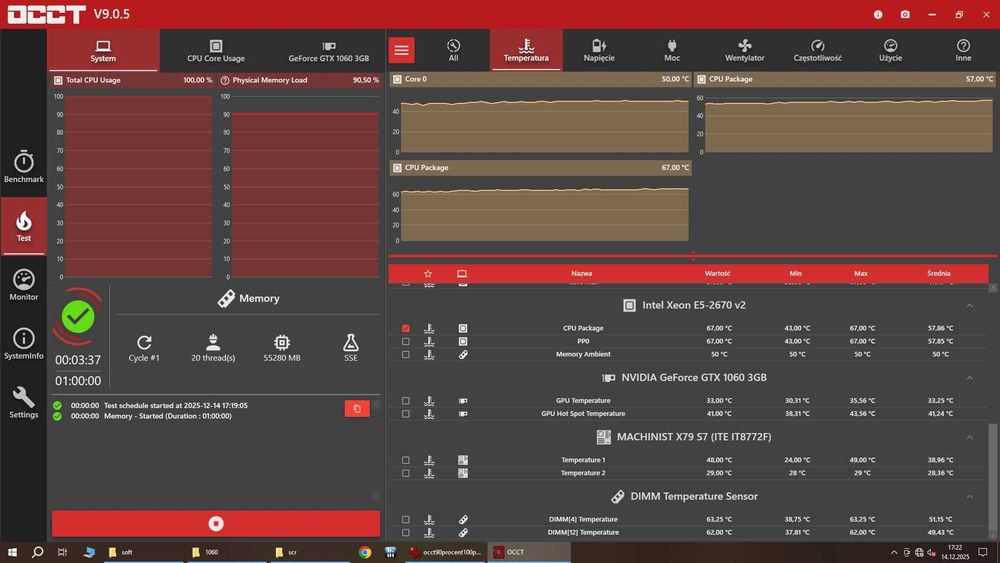Check the DIMM[12] Temperature checkbox
This screenshot has width=1000, height=563.
[406, 532]
